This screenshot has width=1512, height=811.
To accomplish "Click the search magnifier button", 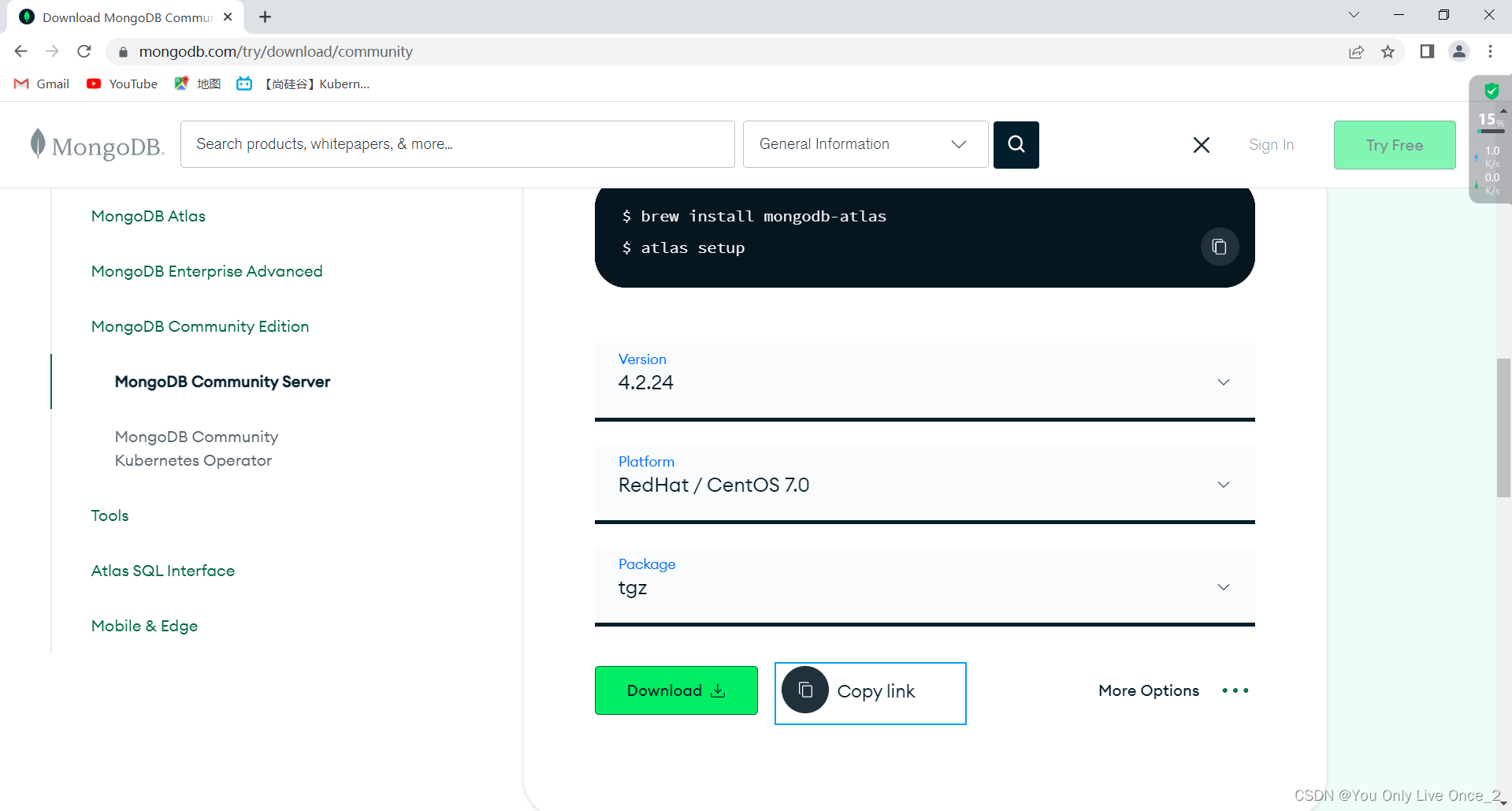I will pyautogui.click(x=1016, y=144).
